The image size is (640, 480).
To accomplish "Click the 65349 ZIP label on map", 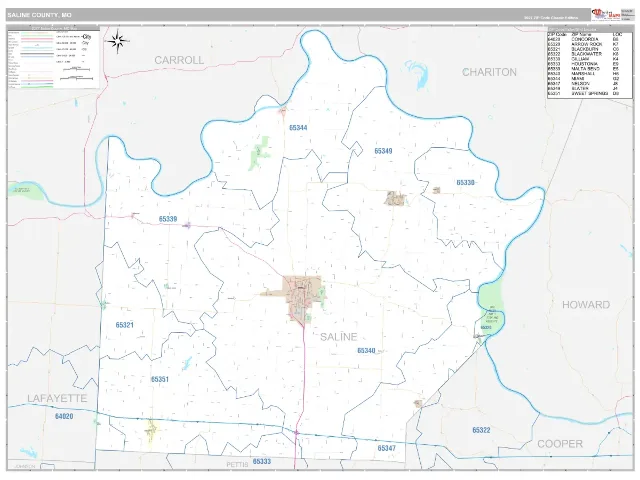I will [x=383, y=151].
